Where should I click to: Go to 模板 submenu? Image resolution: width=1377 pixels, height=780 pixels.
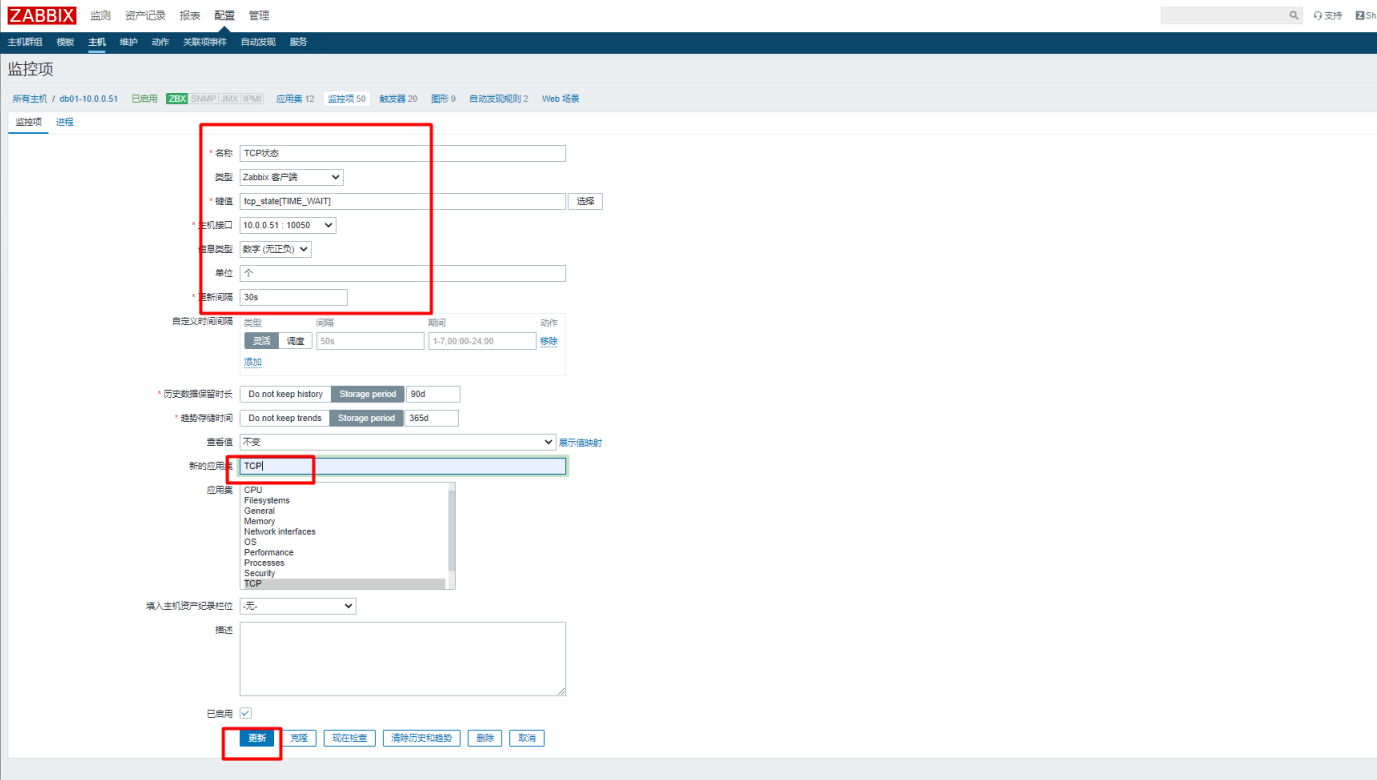(x=65, y=42)
